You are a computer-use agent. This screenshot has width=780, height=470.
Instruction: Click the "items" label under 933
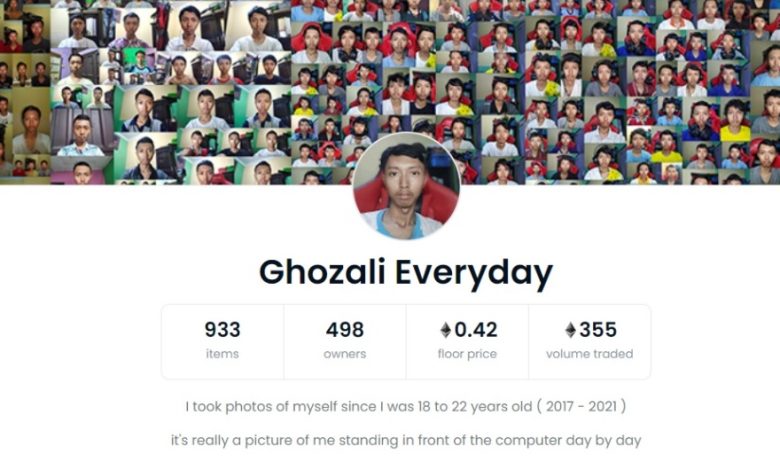[222, 354]
